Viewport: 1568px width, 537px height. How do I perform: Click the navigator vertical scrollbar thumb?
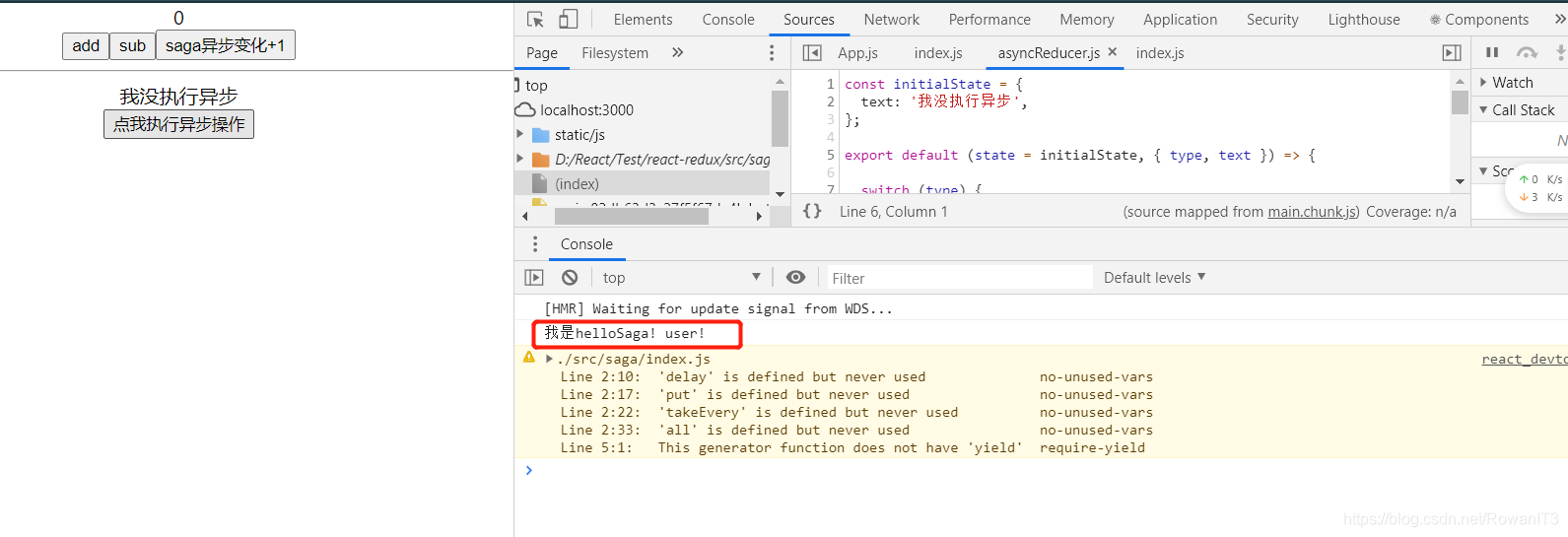point(780,118)
